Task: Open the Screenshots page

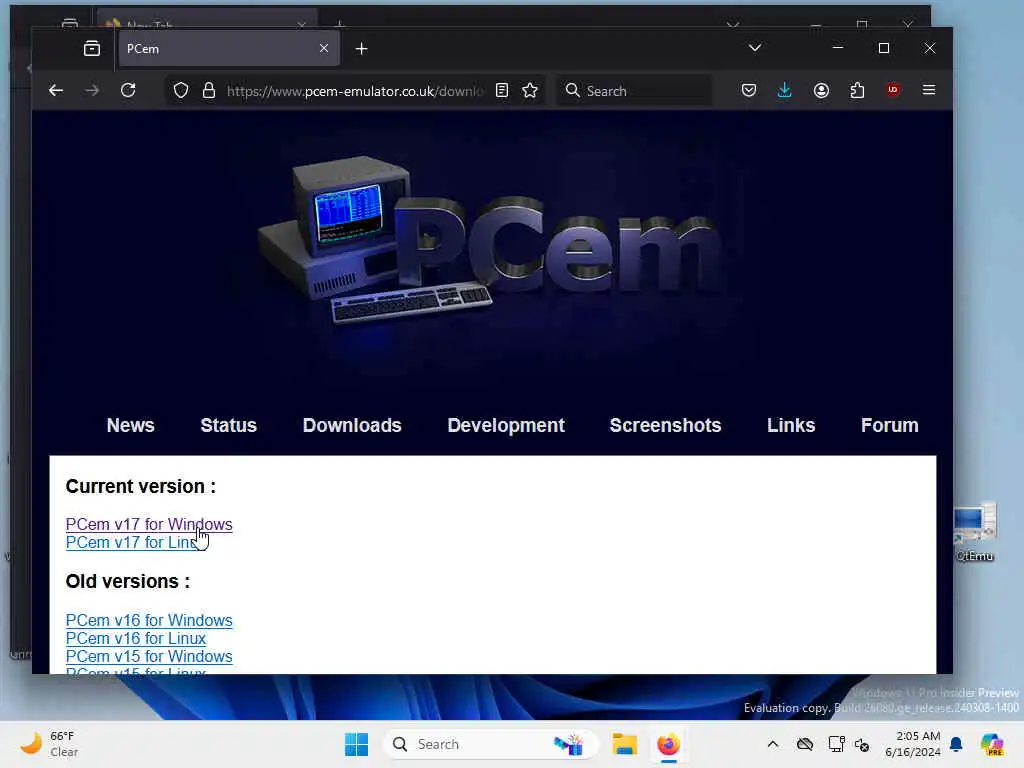Action: click(665, 425)
